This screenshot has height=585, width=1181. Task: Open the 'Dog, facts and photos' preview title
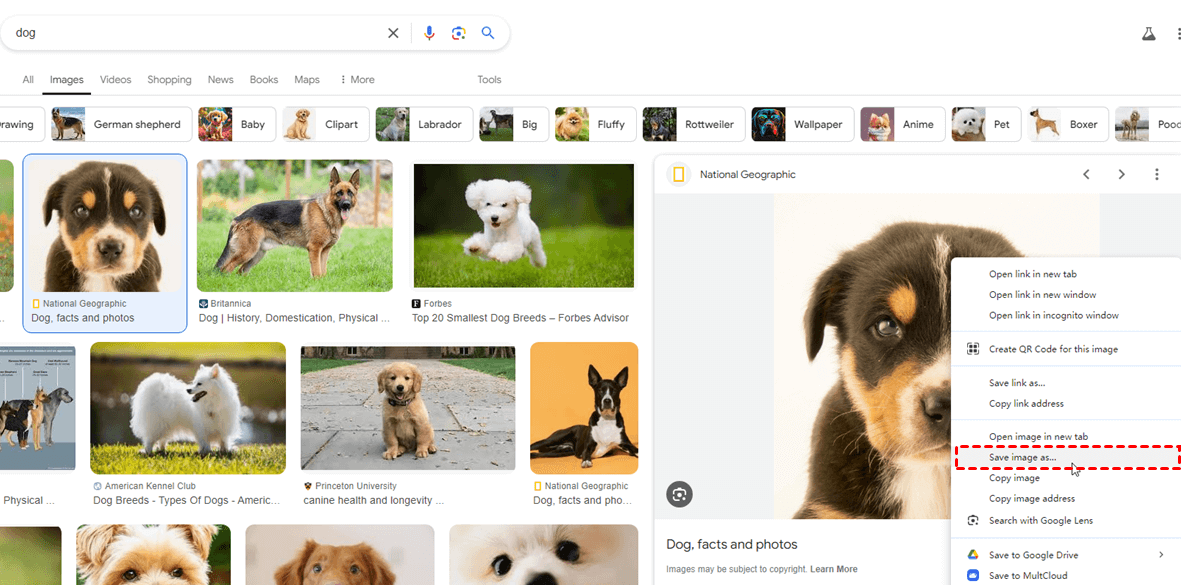point(731,544)
